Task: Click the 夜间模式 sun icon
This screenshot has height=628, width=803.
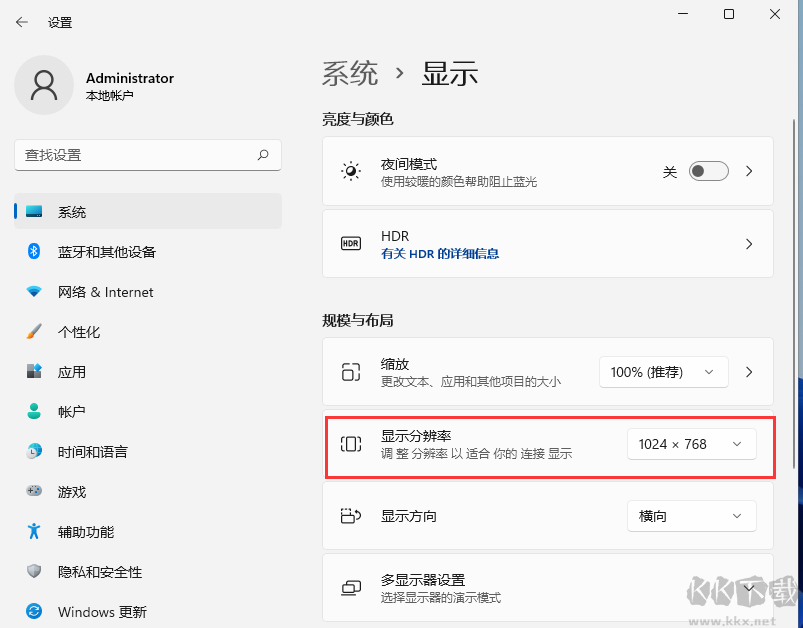Action: point(351,171)
